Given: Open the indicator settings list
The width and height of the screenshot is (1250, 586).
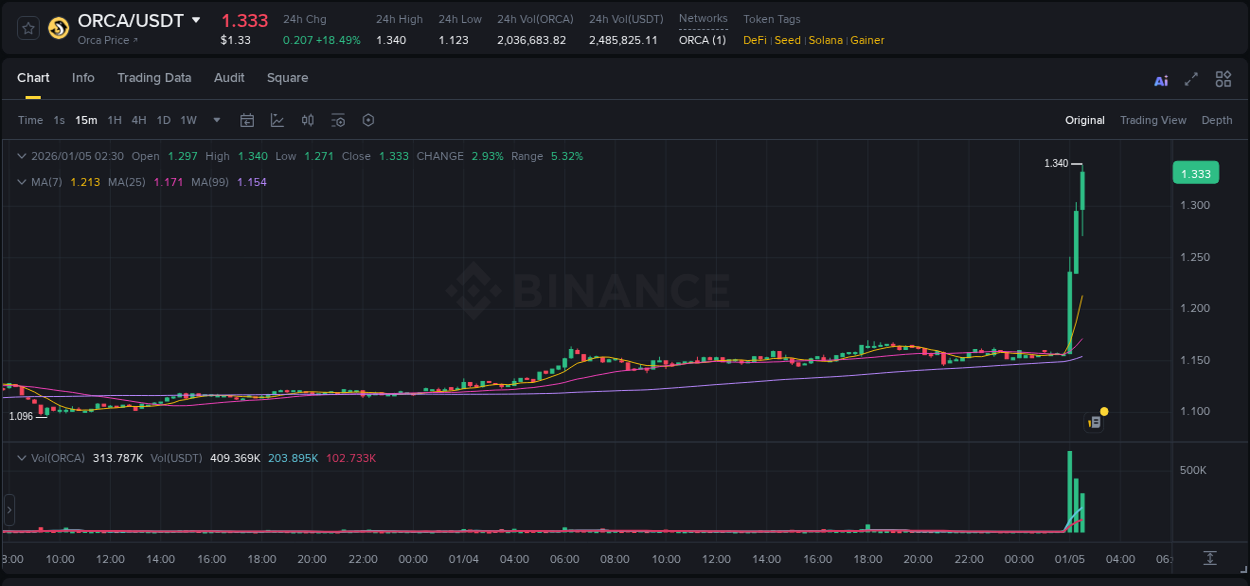Looking at the screenshot, I should pyautogui.click(x=338, y=120).
